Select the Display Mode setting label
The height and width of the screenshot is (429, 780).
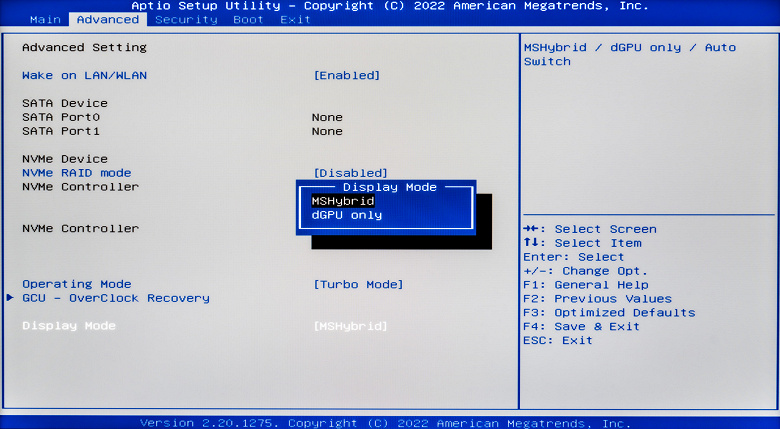(x=69, y=326)
